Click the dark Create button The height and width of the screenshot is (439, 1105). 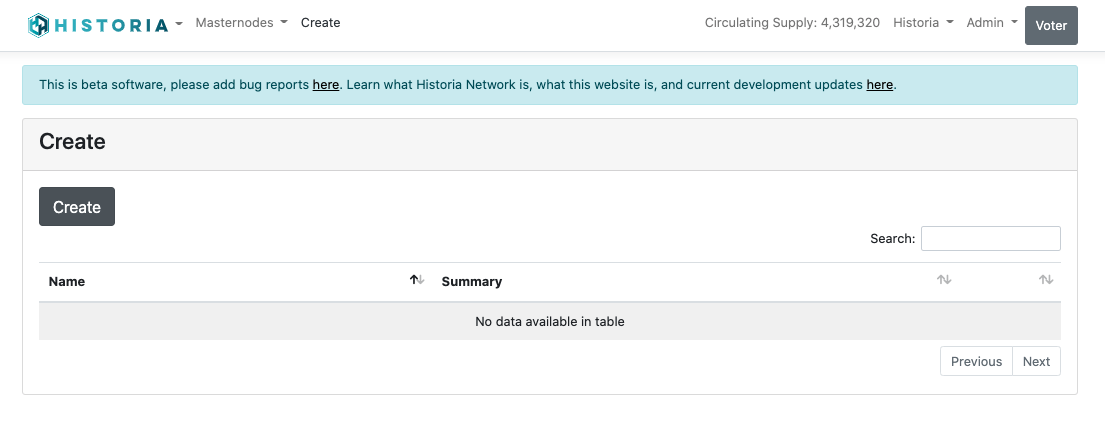click(x=77, y=207)
